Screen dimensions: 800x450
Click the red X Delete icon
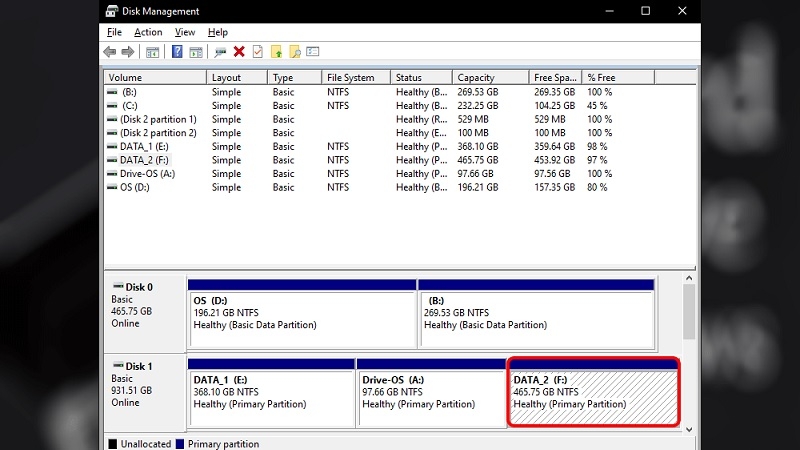(x=239, y=52)
